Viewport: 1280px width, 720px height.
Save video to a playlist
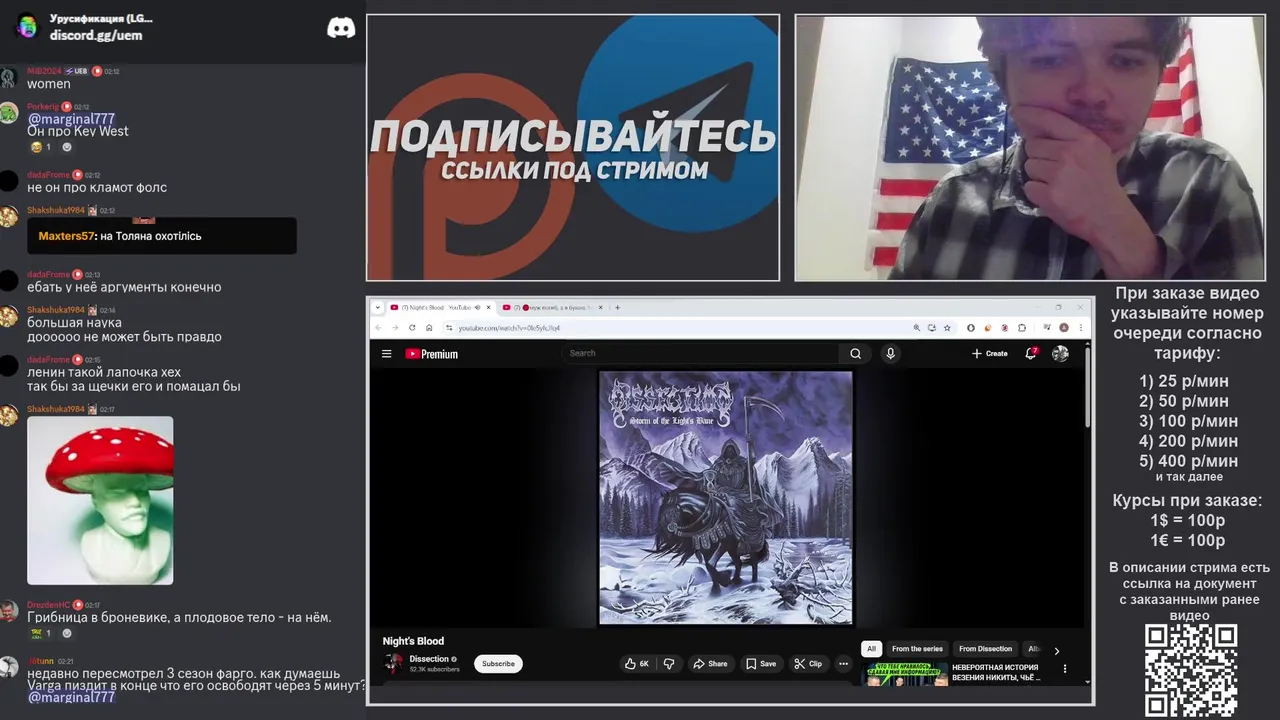point(761,664)
